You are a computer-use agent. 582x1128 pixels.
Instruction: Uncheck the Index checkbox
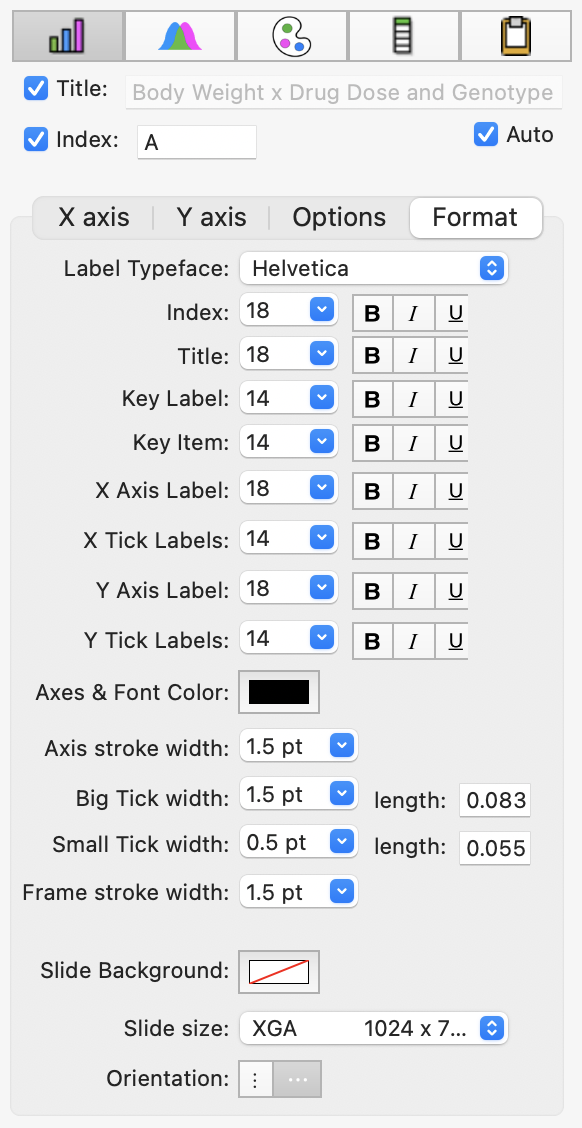click(36, 140)
